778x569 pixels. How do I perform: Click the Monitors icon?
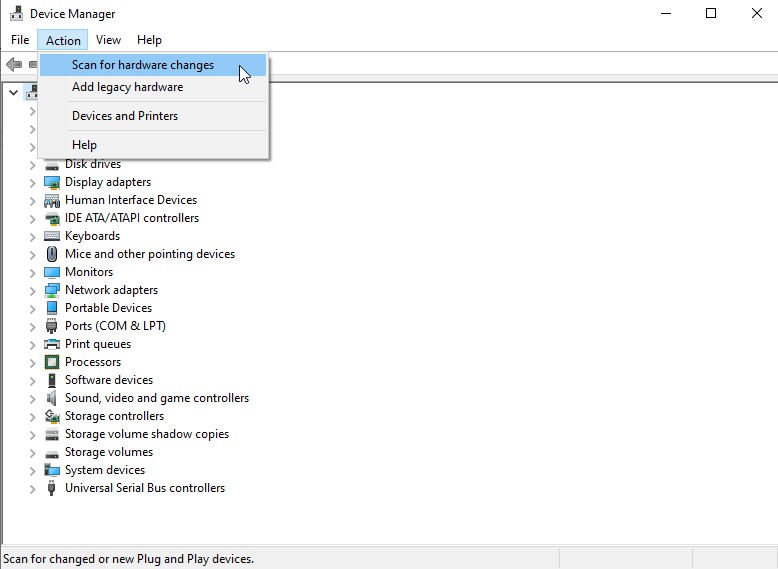(52, 272)
